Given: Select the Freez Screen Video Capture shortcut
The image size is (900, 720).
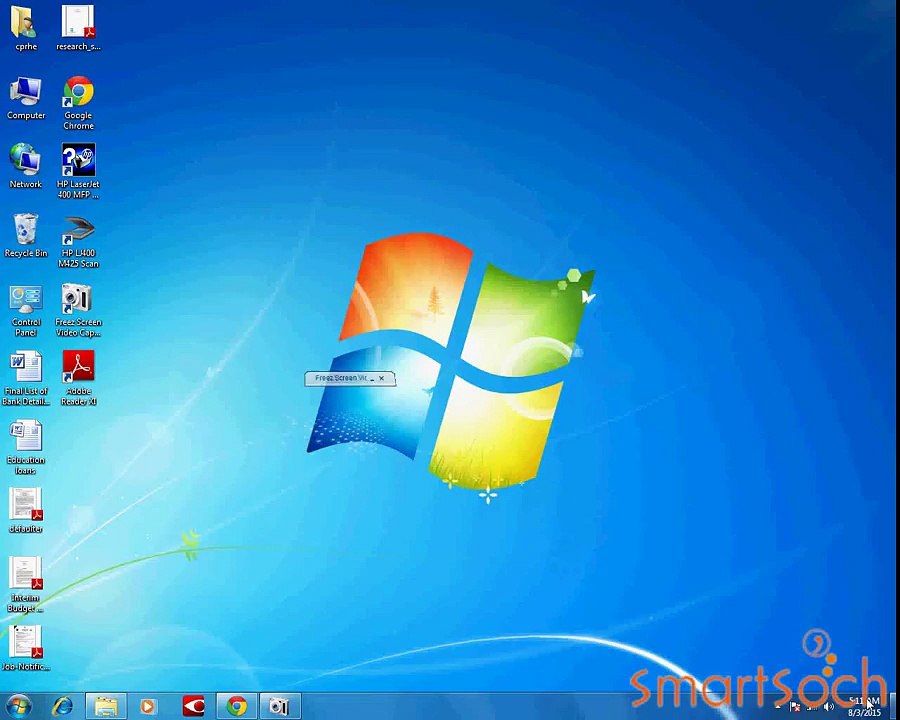Looking at the screenshot, I should 78,310.
